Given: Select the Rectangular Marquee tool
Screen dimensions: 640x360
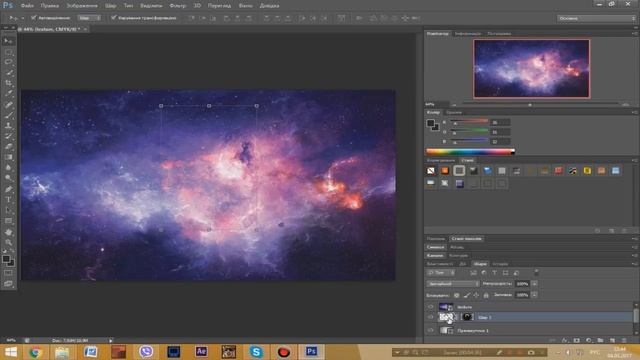Looking at the screenshot, I should [9, 52].
